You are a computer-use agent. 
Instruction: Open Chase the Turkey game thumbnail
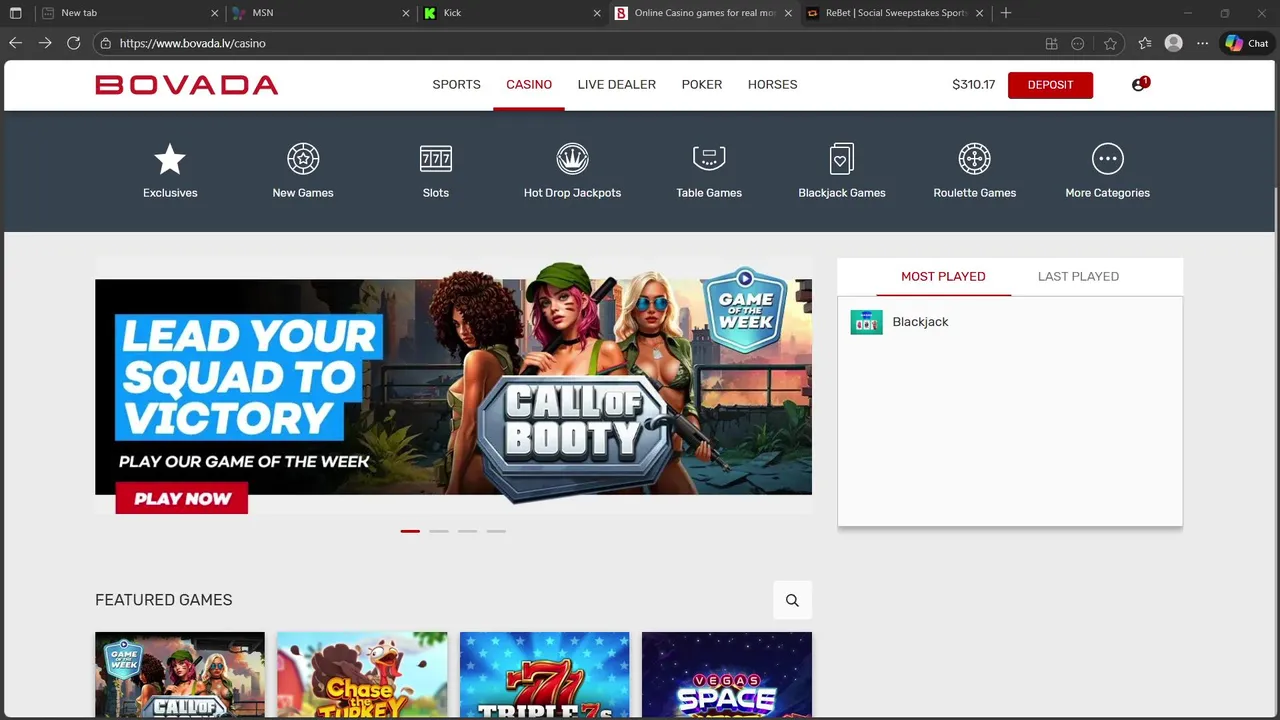click(362, 675)
